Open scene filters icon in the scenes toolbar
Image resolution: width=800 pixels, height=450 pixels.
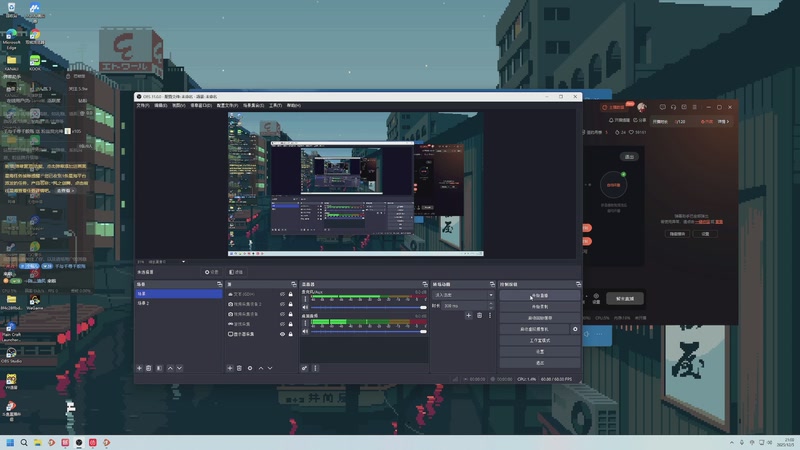point(159,368)
